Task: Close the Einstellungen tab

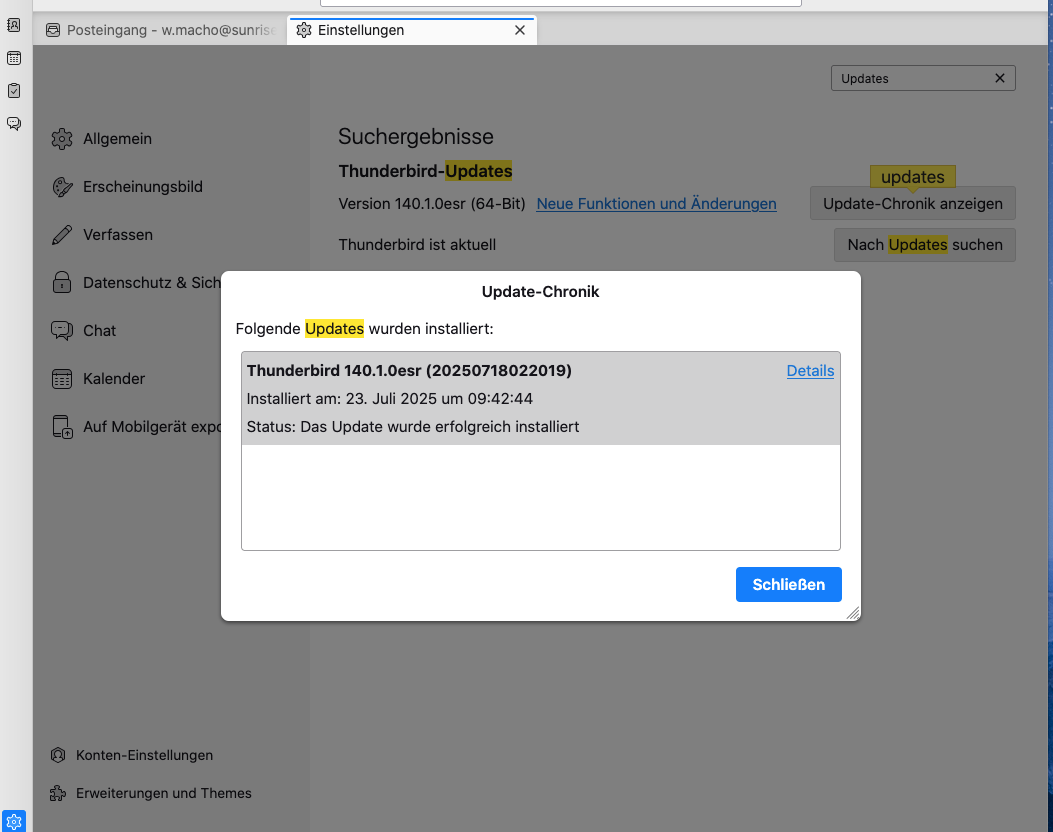Action: coord(520,30)
